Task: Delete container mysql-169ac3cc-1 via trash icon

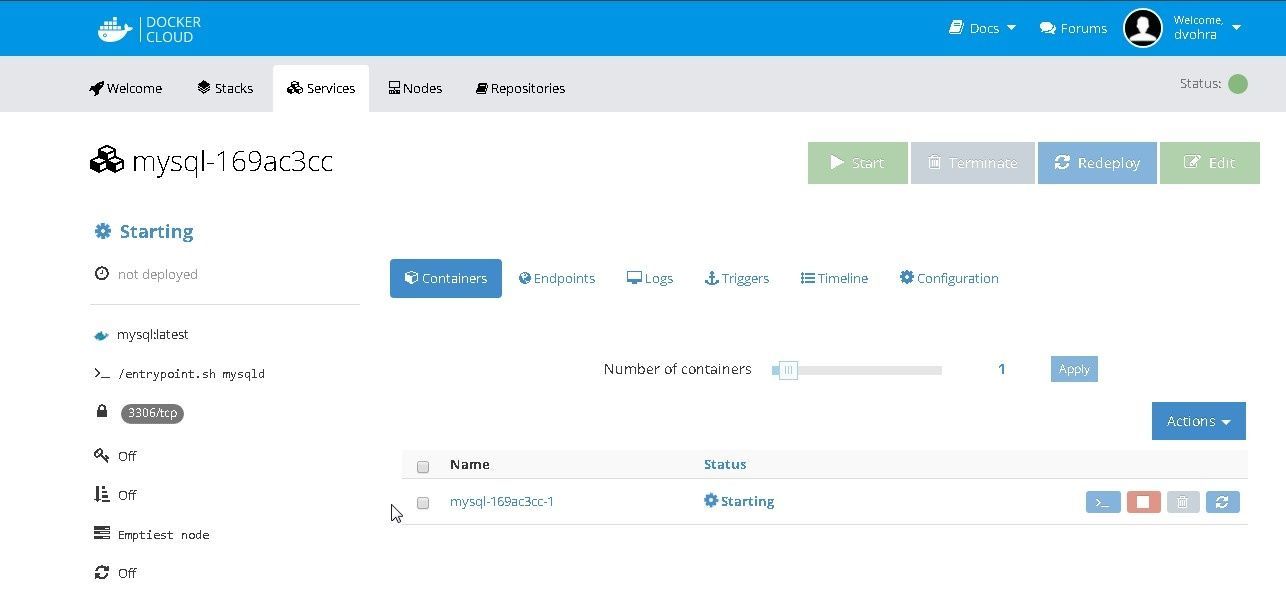Action: click(1182, 502)
